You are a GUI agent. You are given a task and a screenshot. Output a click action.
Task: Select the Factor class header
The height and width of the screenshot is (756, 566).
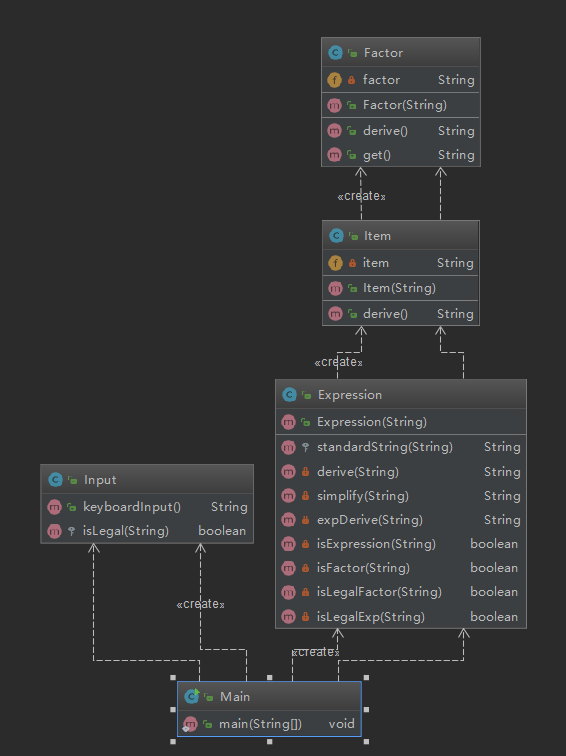pyautogui.click(x=401, y=52)
